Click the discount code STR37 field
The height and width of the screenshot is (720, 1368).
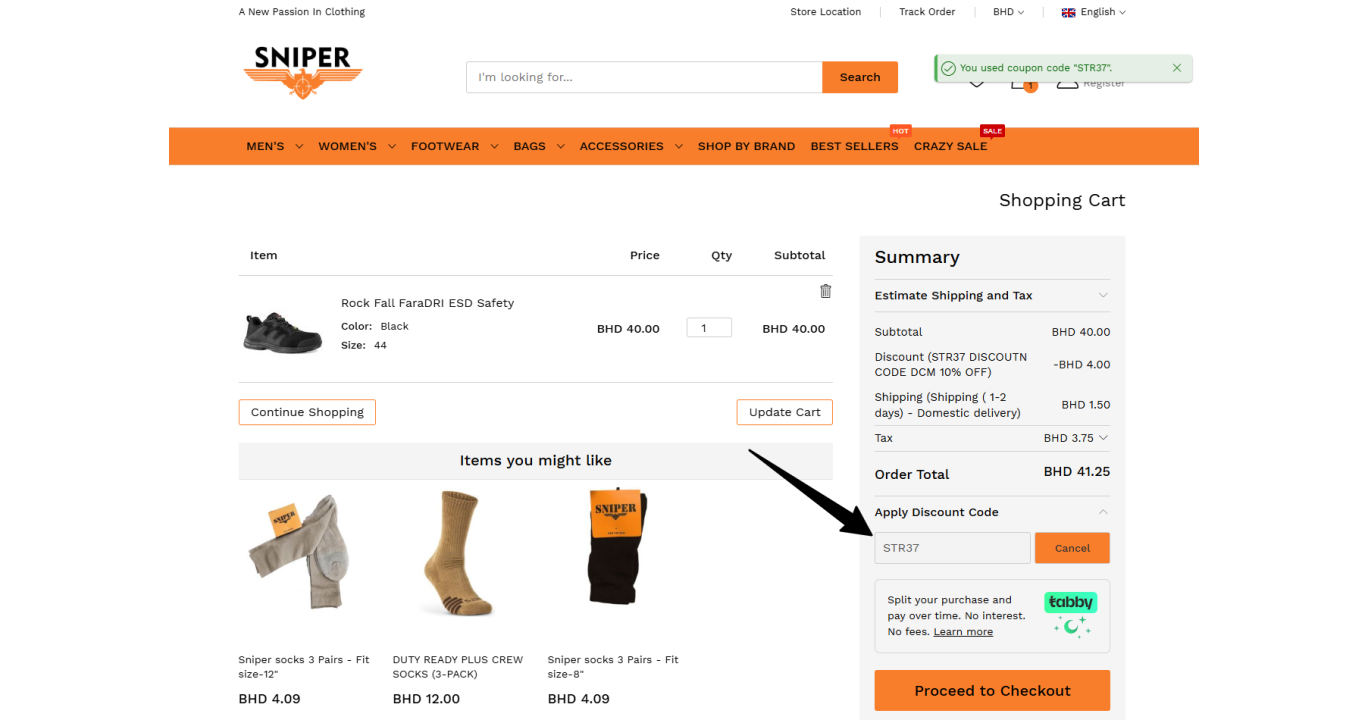[952, 548]
